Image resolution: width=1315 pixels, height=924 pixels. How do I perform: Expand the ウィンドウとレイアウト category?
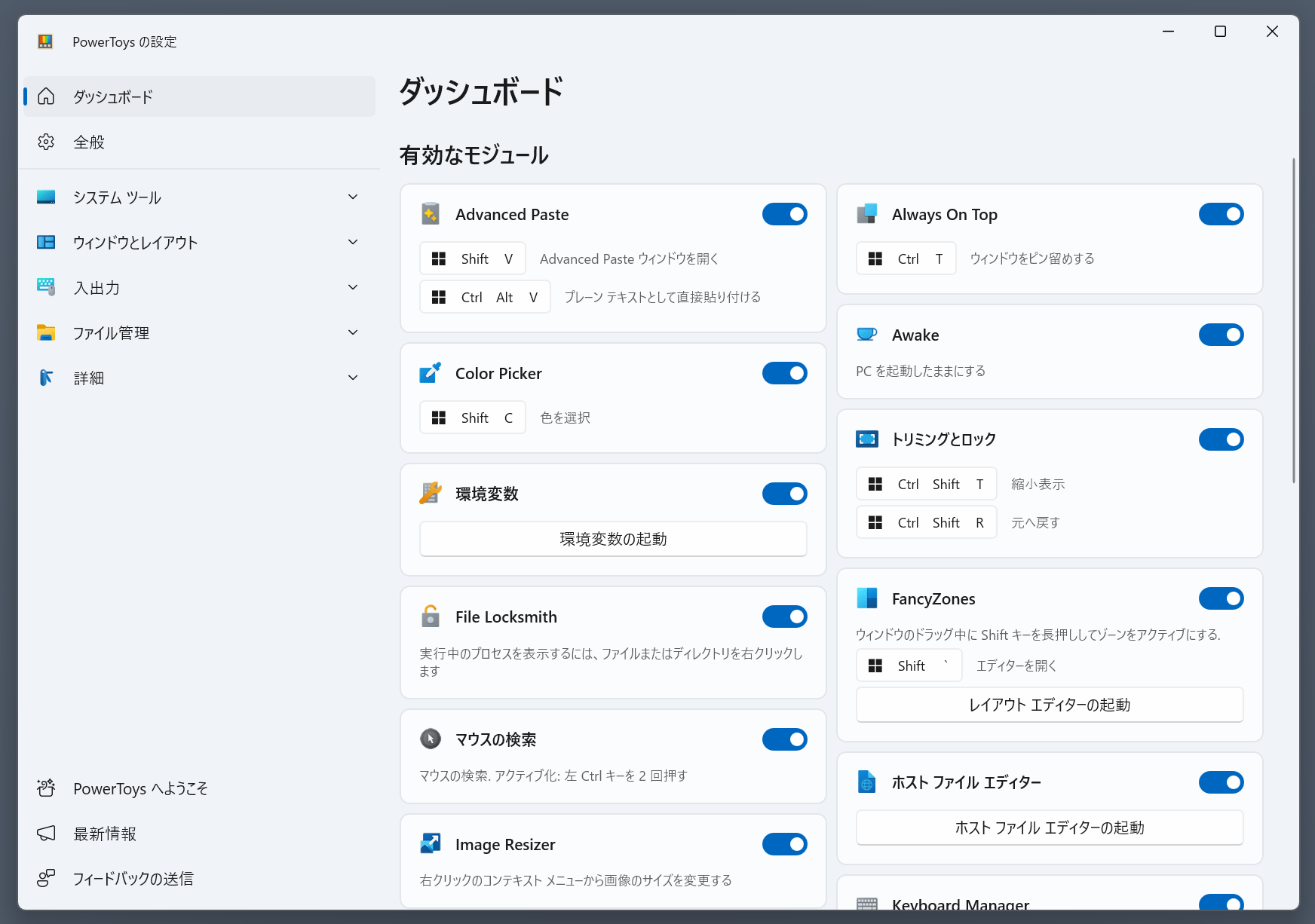pos(198,242)
